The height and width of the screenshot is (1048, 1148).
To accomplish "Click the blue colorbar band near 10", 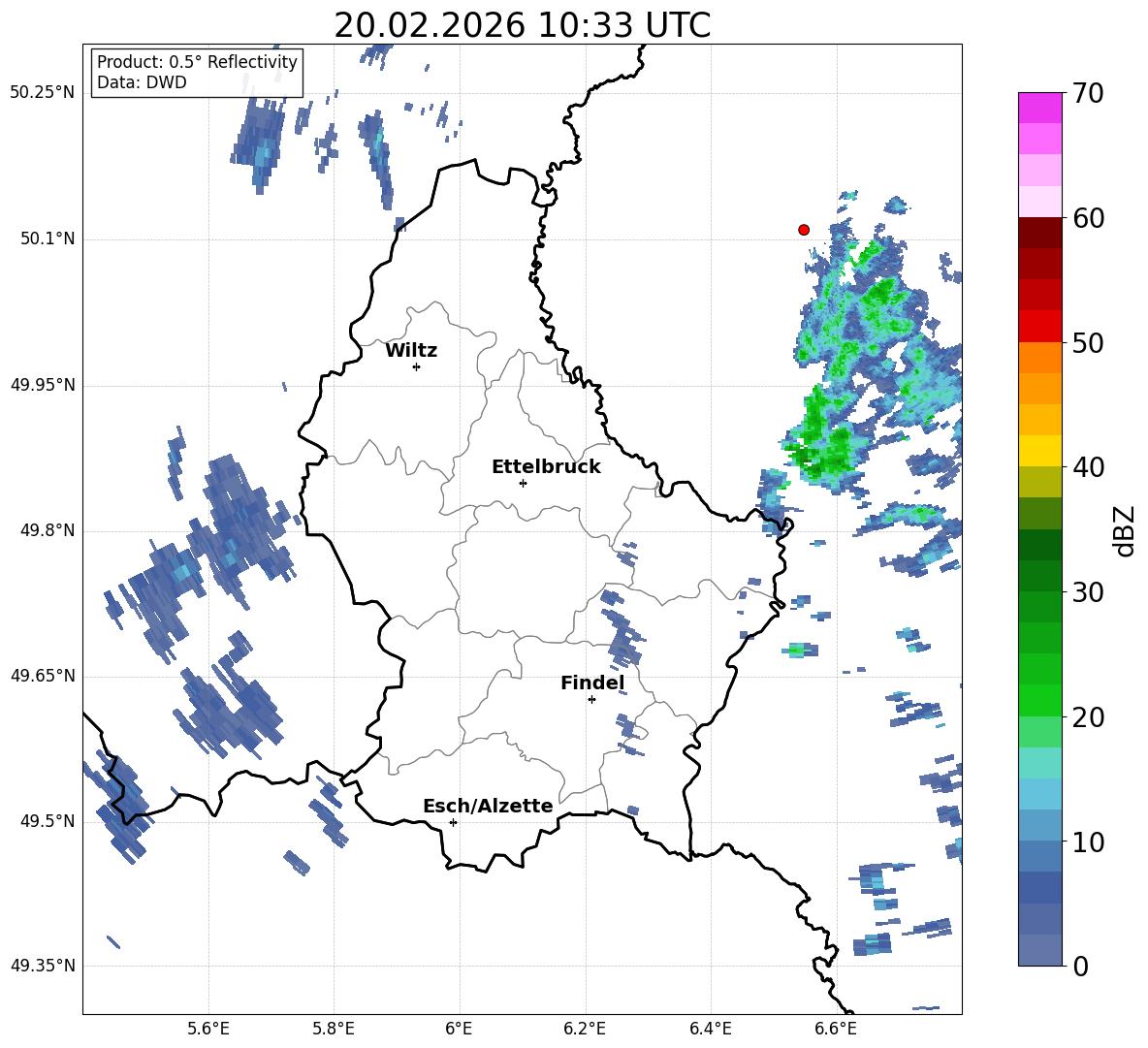I will pos(1039,855).
